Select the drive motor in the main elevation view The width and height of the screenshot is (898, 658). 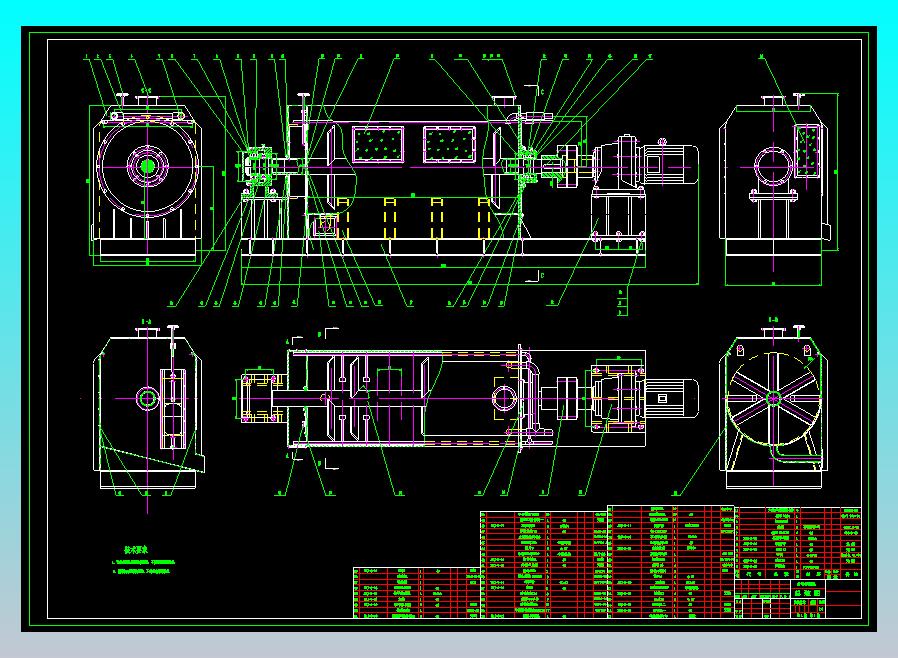coord(669,164)
